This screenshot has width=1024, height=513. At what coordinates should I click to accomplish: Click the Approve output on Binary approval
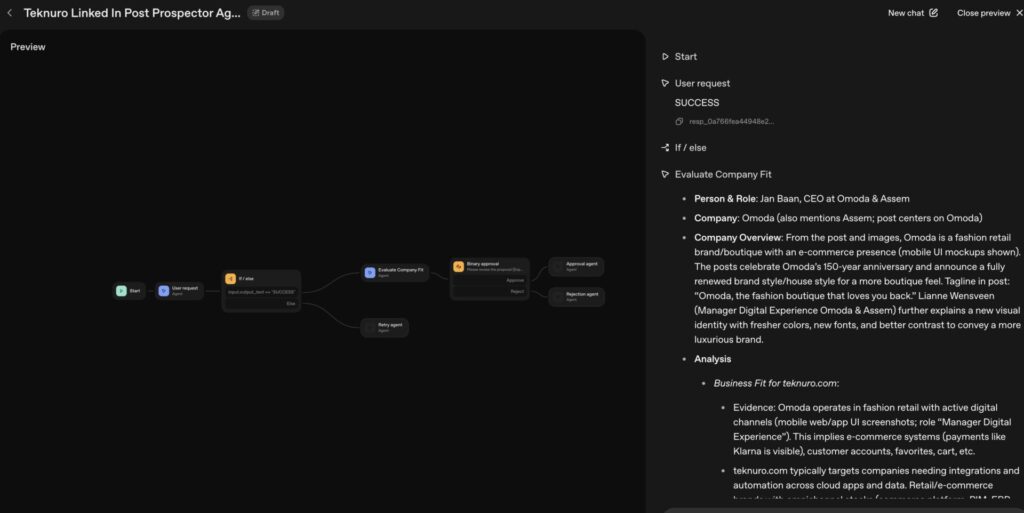click(515, 280)
